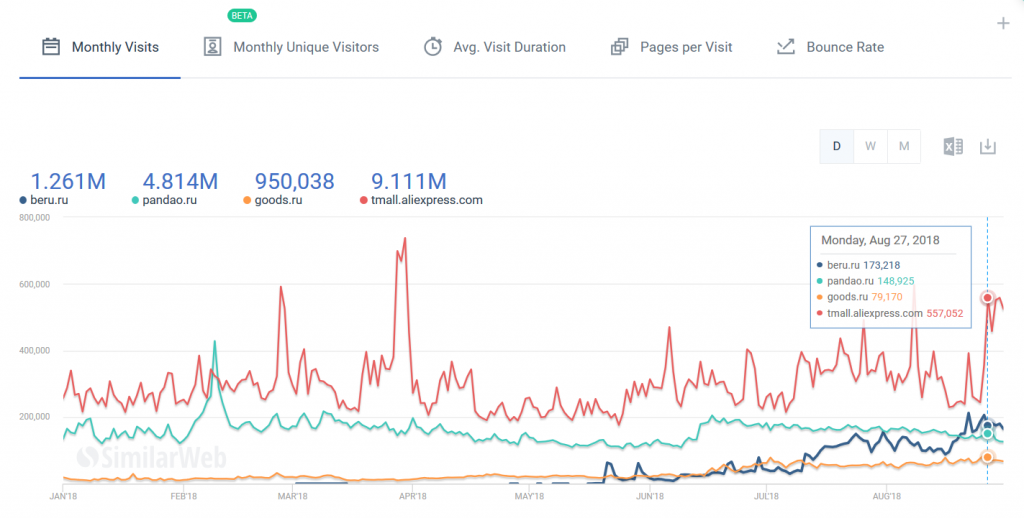Screen dimensions: 1024x518
Task: Switch granularity to Daily (D)
Action: pos(837,146)
